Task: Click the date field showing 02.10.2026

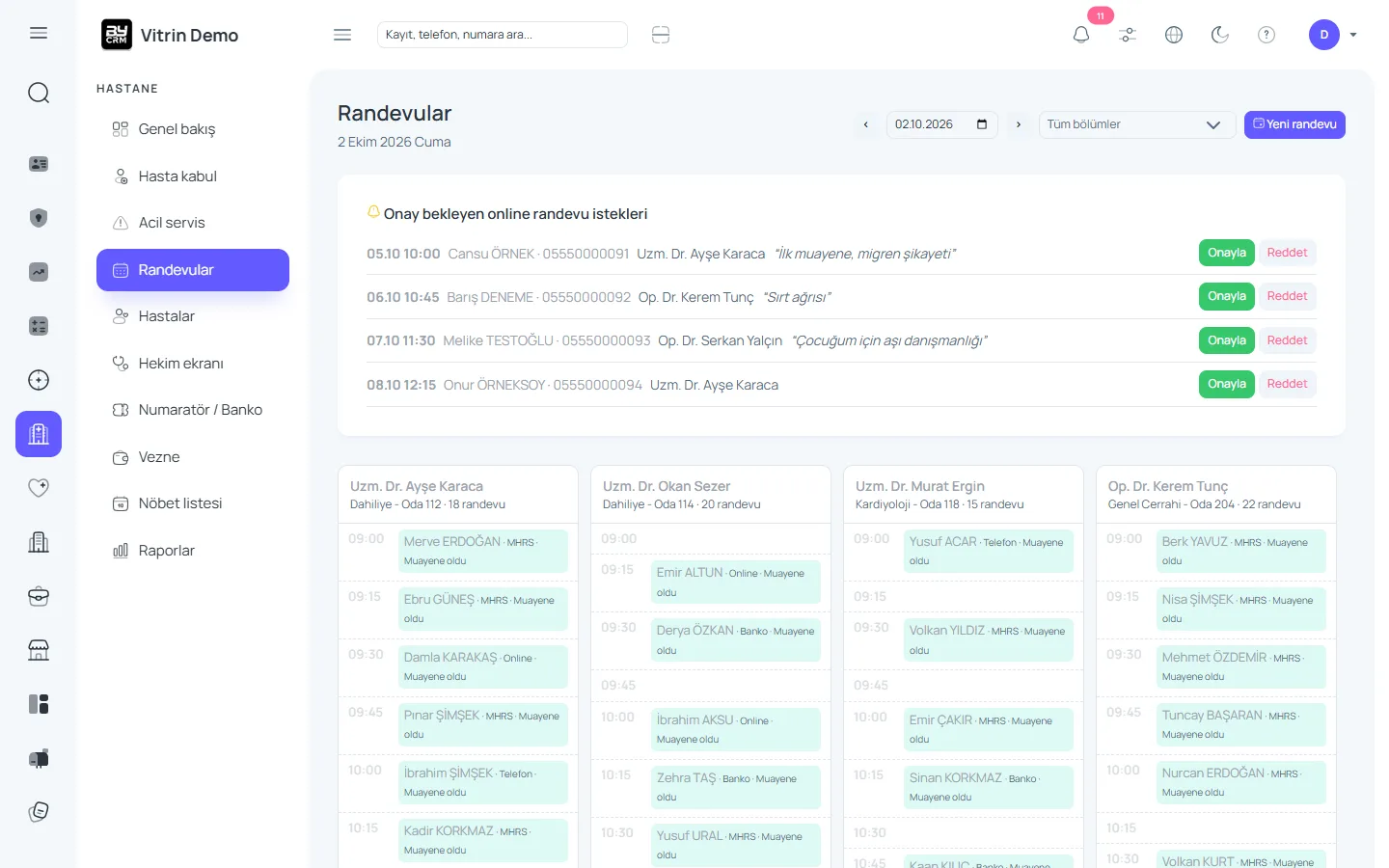Action: (x=942, y=124)
